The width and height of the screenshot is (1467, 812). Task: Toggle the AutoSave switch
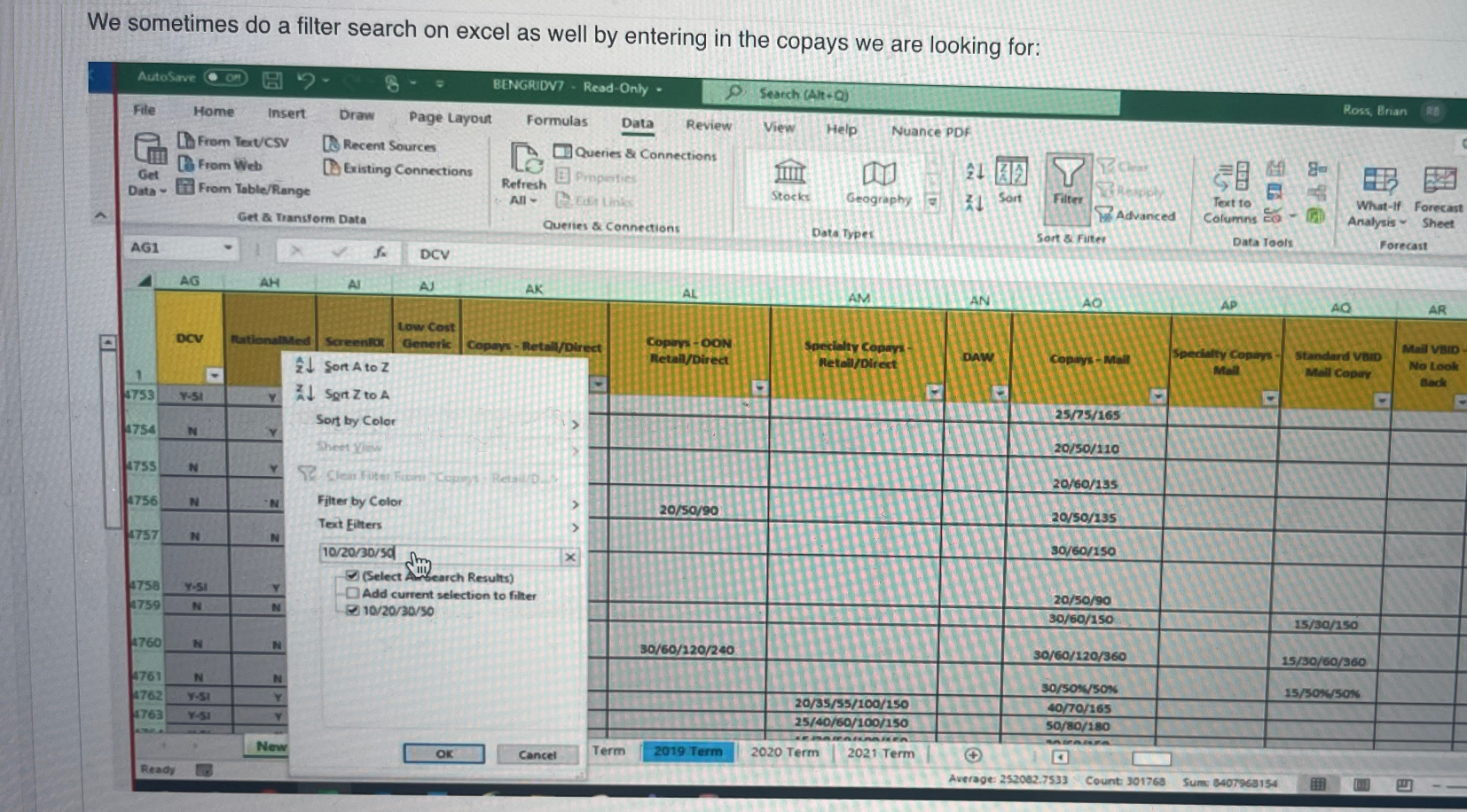225,77
